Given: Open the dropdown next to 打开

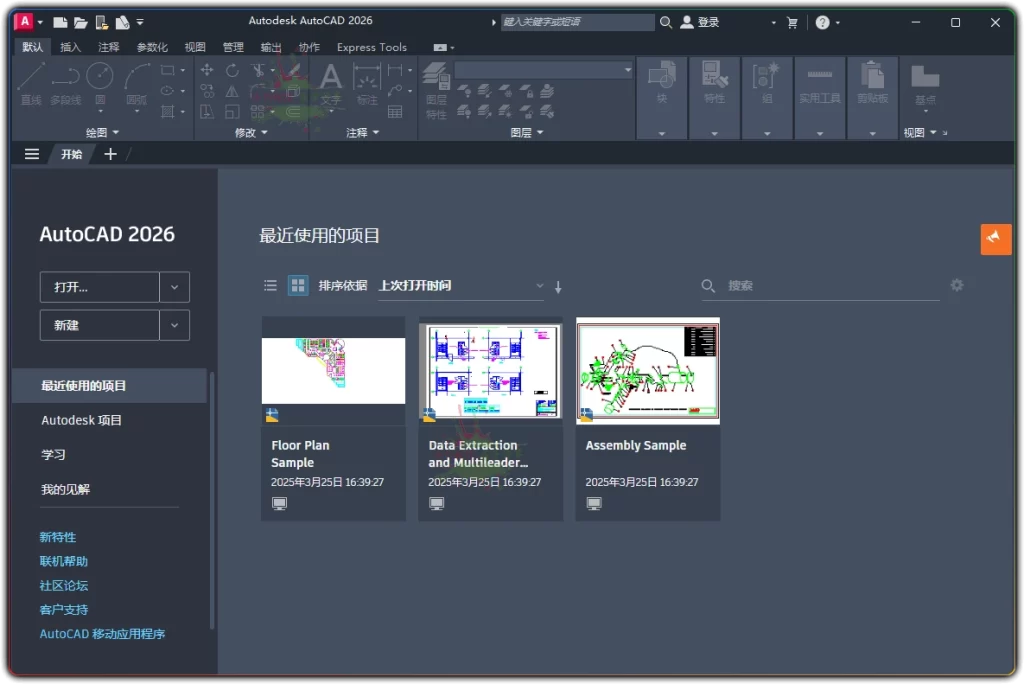Looking at the screenshot, I should (175, 287).
